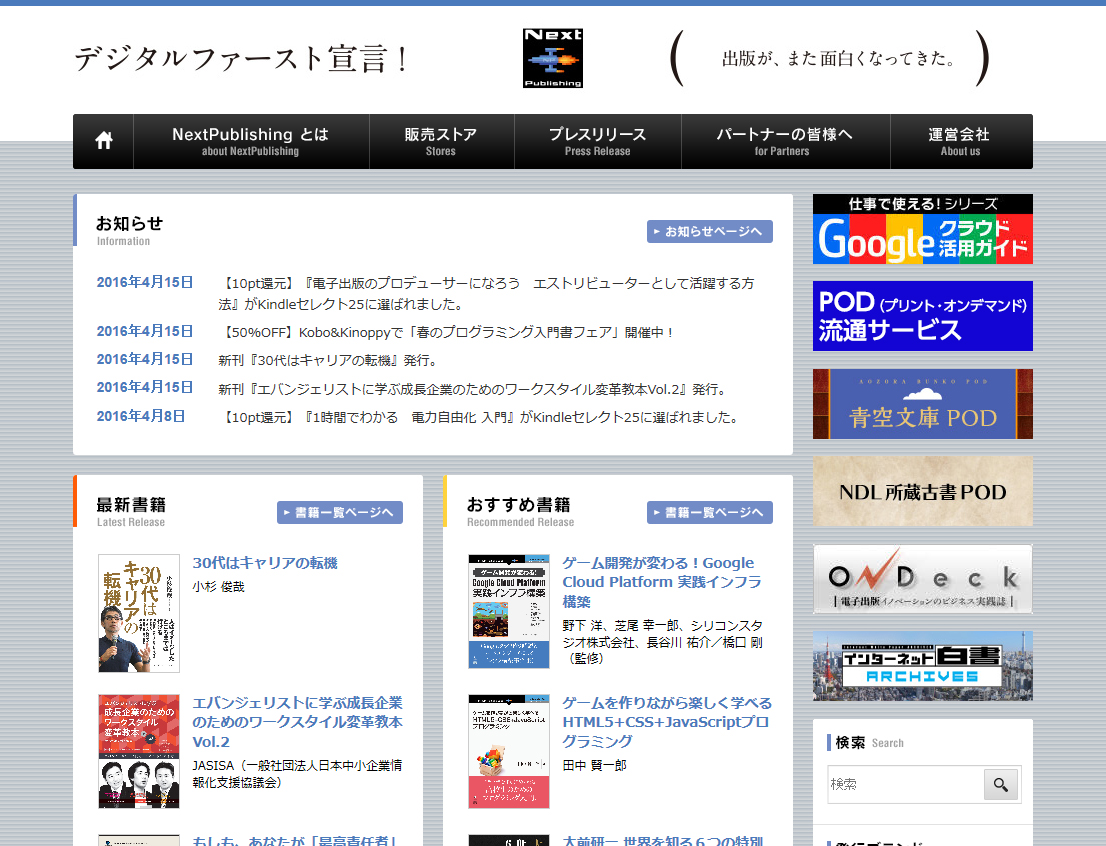Open news about ワークスタイル変革教本Vol.2 発行
The image size is (1106, 846).
[x=473, y=389]
